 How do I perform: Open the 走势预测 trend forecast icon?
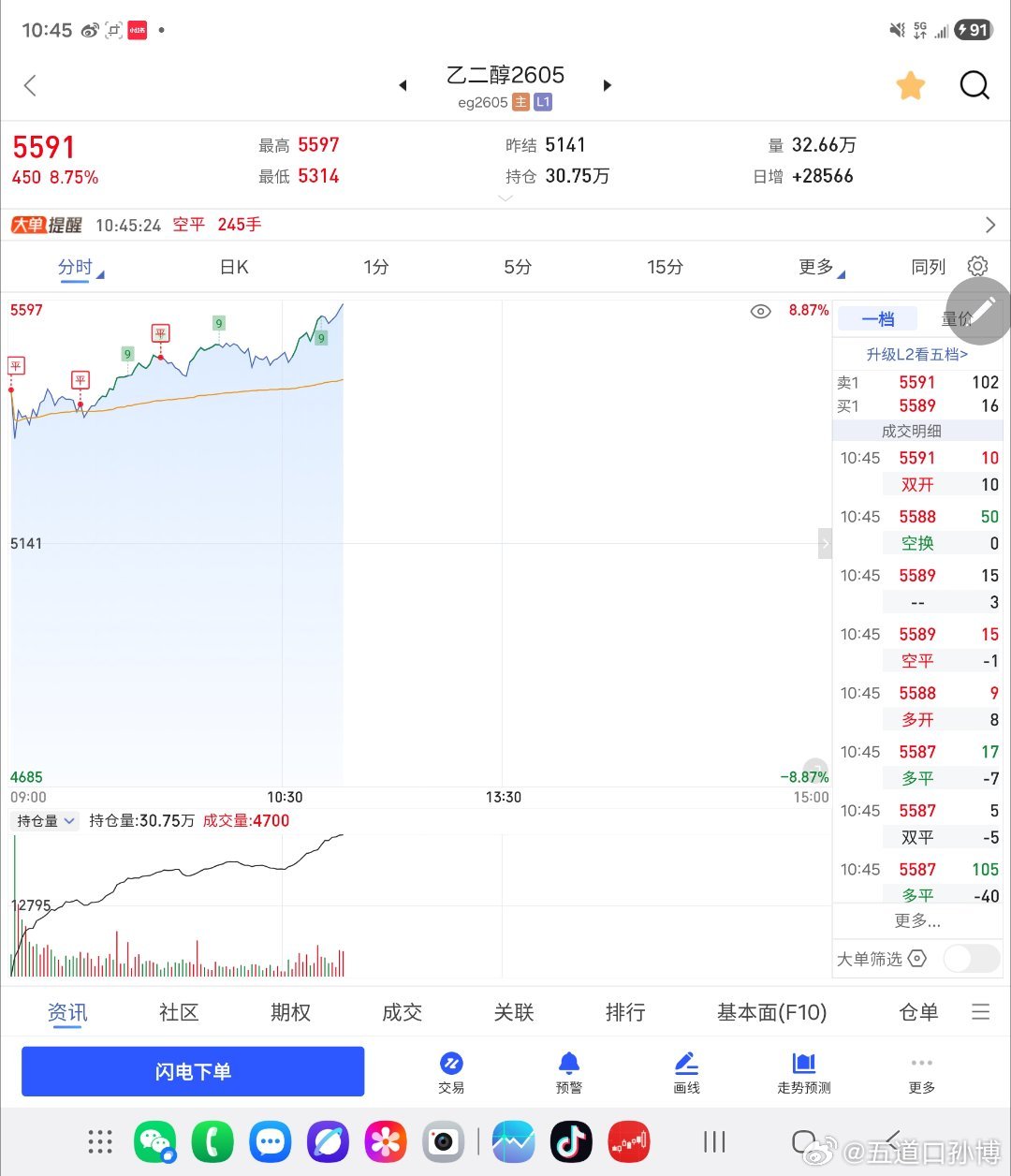tap(803, 1070)
